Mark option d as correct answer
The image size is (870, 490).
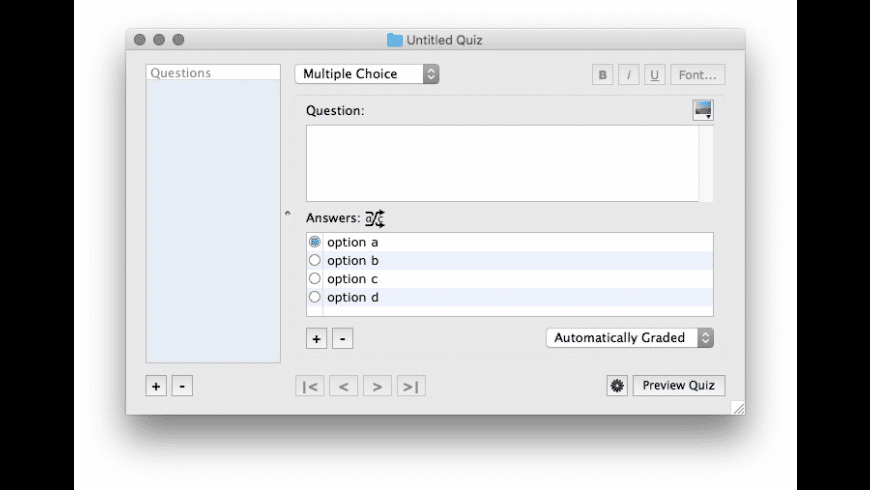(x=315, y=297)
